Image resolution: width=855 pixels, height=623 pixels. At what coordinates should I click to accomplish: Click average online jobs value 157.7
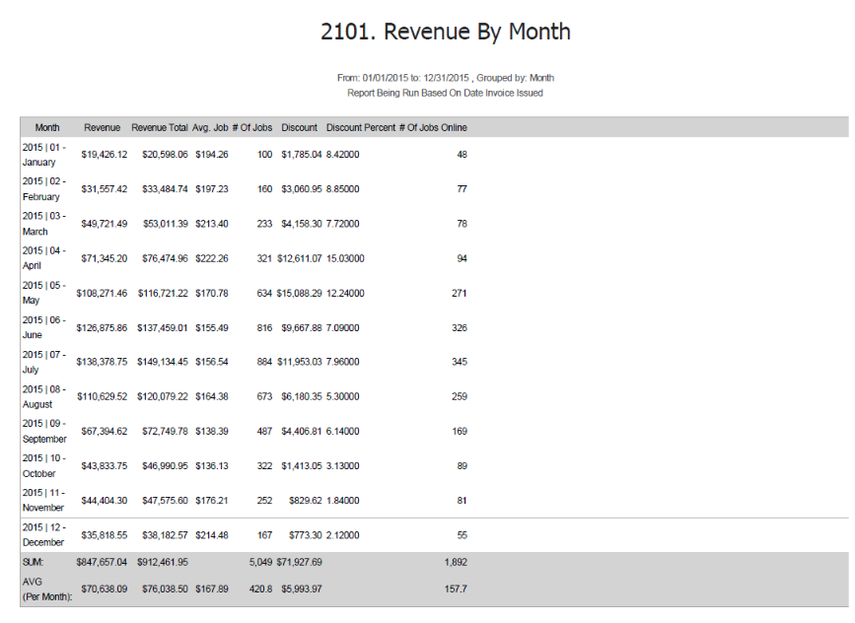tap(456, 589)
